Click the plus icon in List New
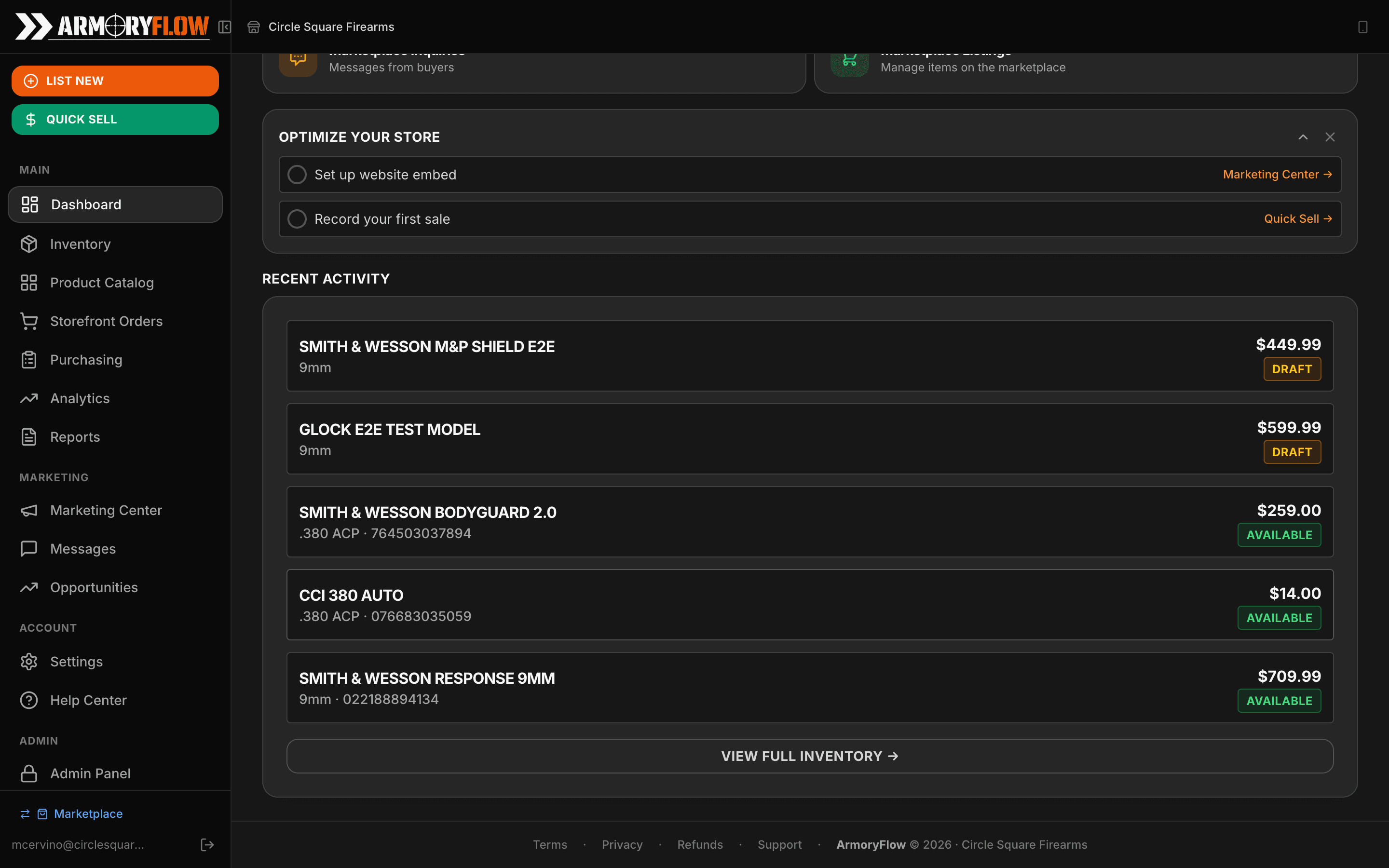The image size is (1389, 868). [31, 81]
